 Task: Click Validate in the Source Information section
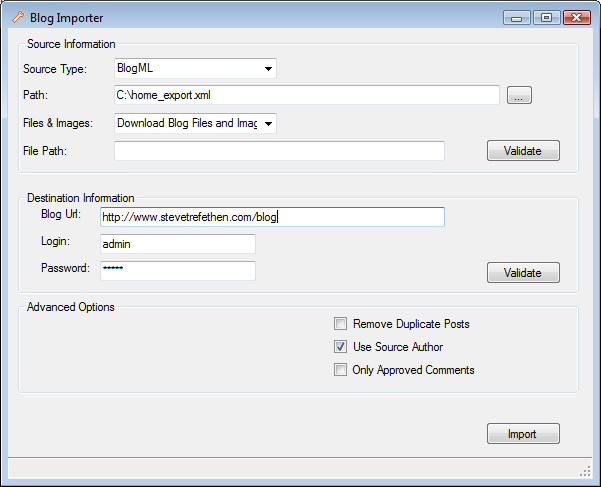523,151
